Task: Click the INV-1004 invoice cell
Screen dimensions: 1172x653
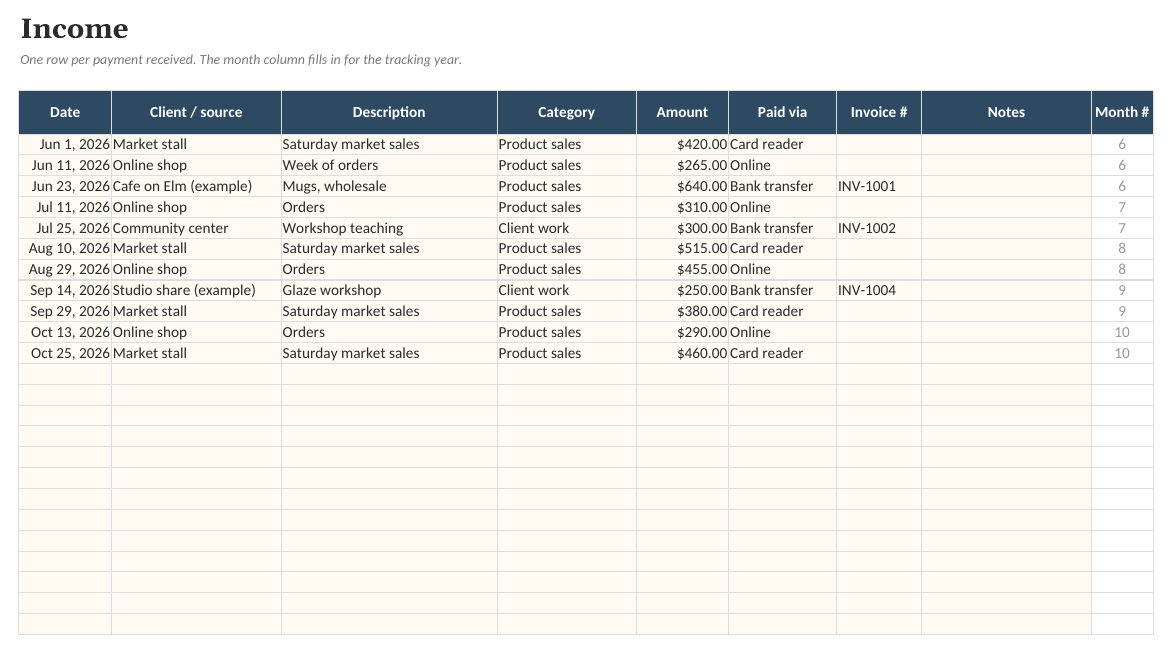Action: pyautogui.click(x=879, y=290)
